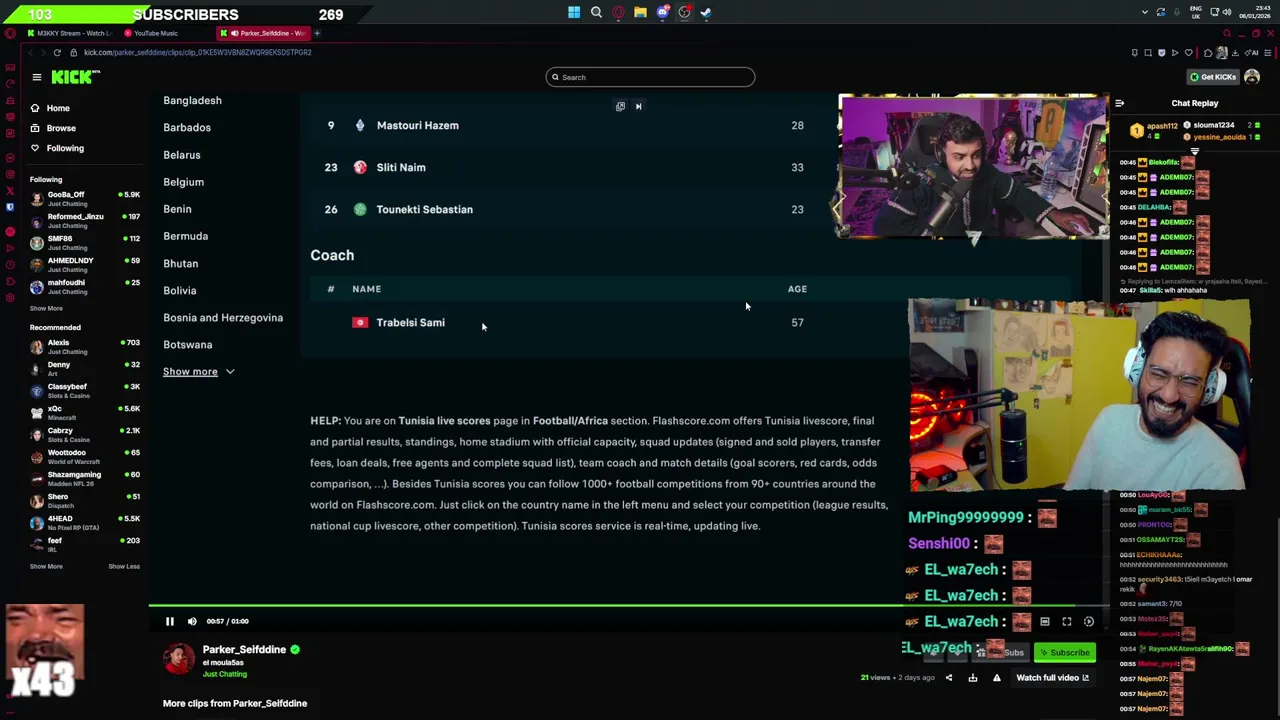Screen dimensions: 1280x720
Task: Collapse the Chat Replay panel
Action: (x=1119, y=103)
